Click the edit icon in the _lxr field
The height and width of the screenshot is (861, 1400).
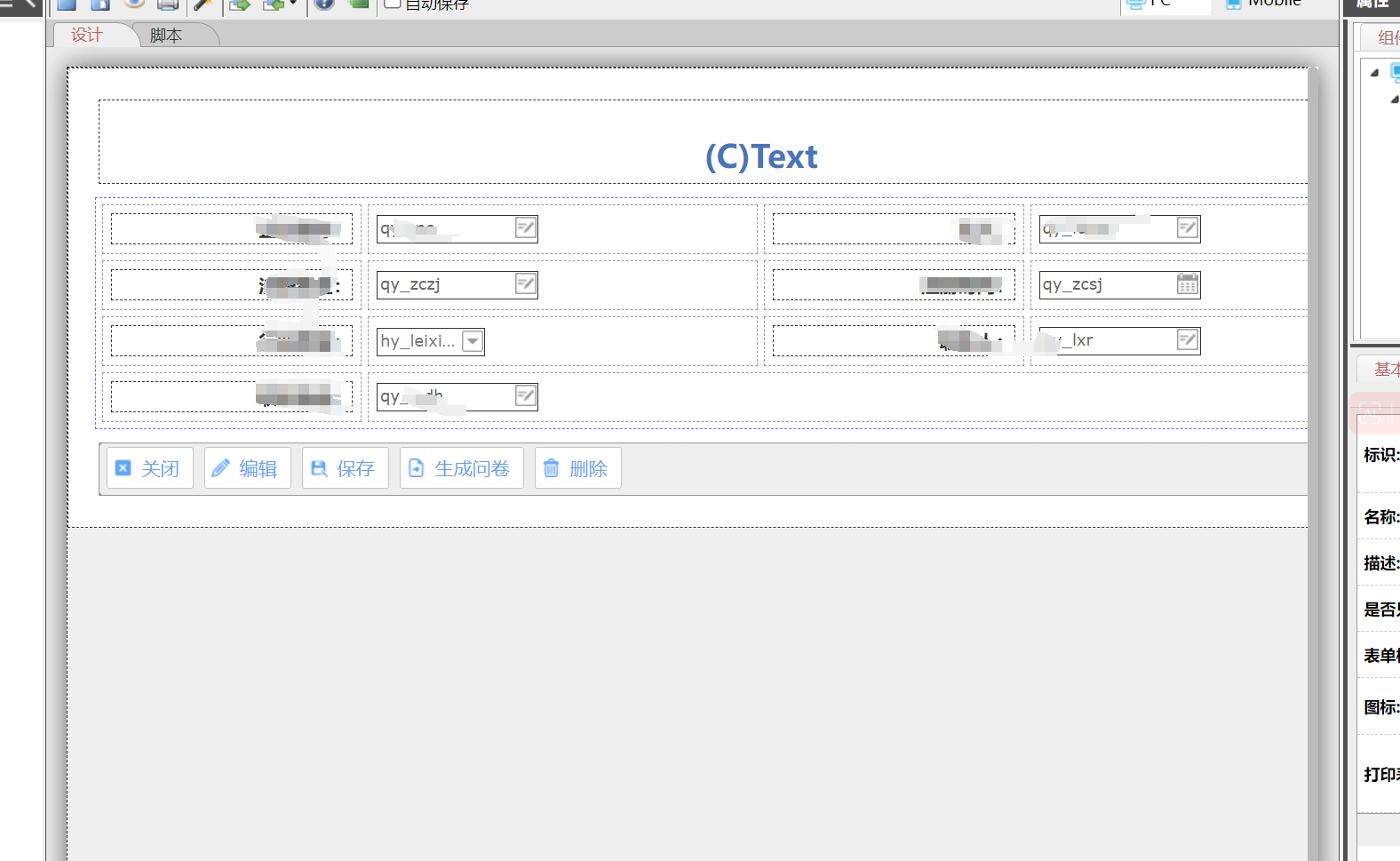point(1188,340)
